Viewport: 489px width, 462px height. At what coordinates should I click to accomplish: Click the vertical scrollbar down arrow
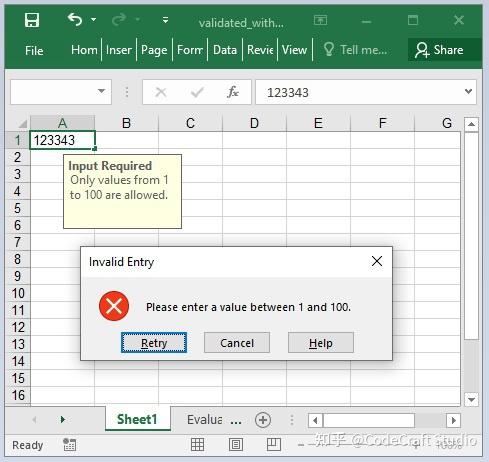(471, 399)
